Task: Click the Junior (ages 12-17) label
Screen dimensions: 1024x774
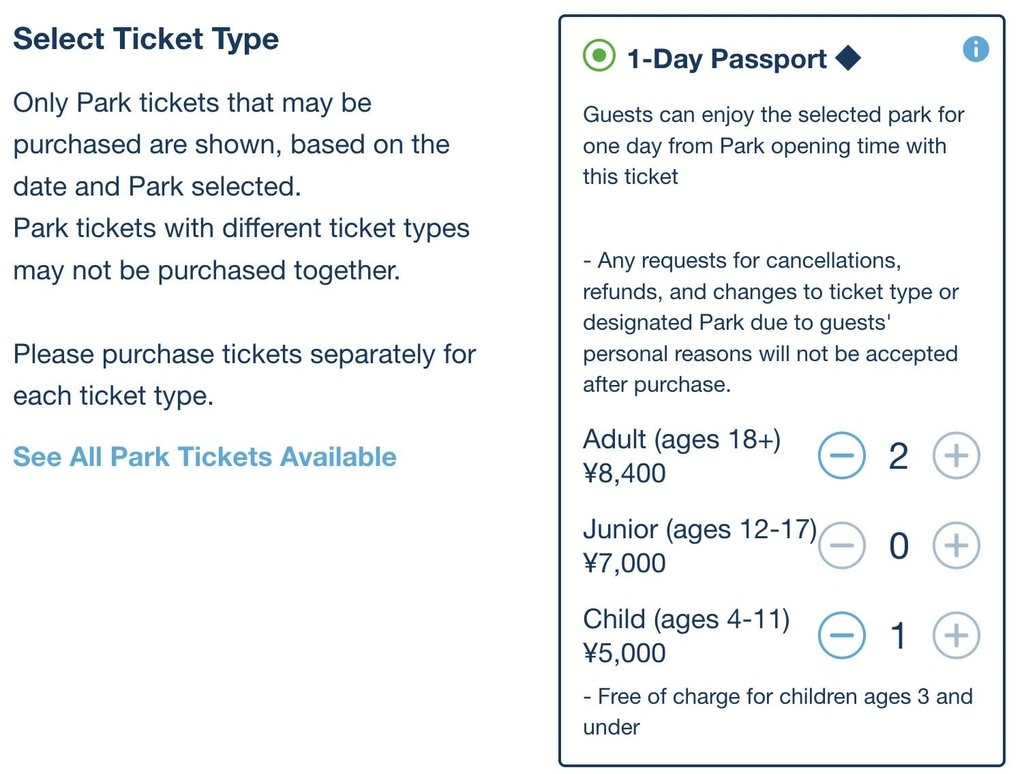Action: pyautogui.click(x=700, y=530)
